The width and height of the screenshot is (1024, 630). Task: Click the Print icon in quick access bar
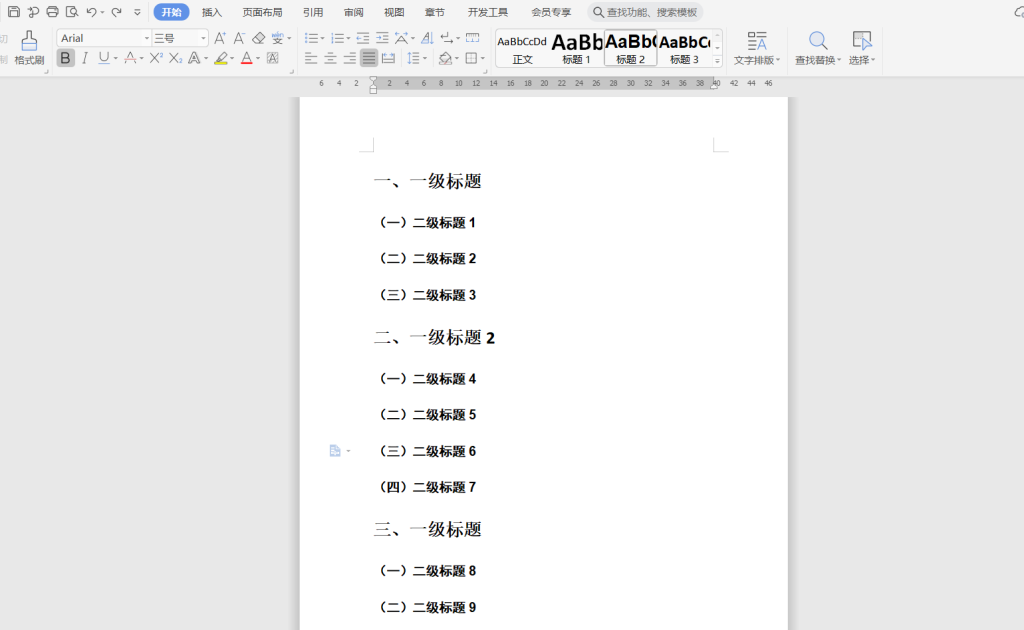(52, 12)
